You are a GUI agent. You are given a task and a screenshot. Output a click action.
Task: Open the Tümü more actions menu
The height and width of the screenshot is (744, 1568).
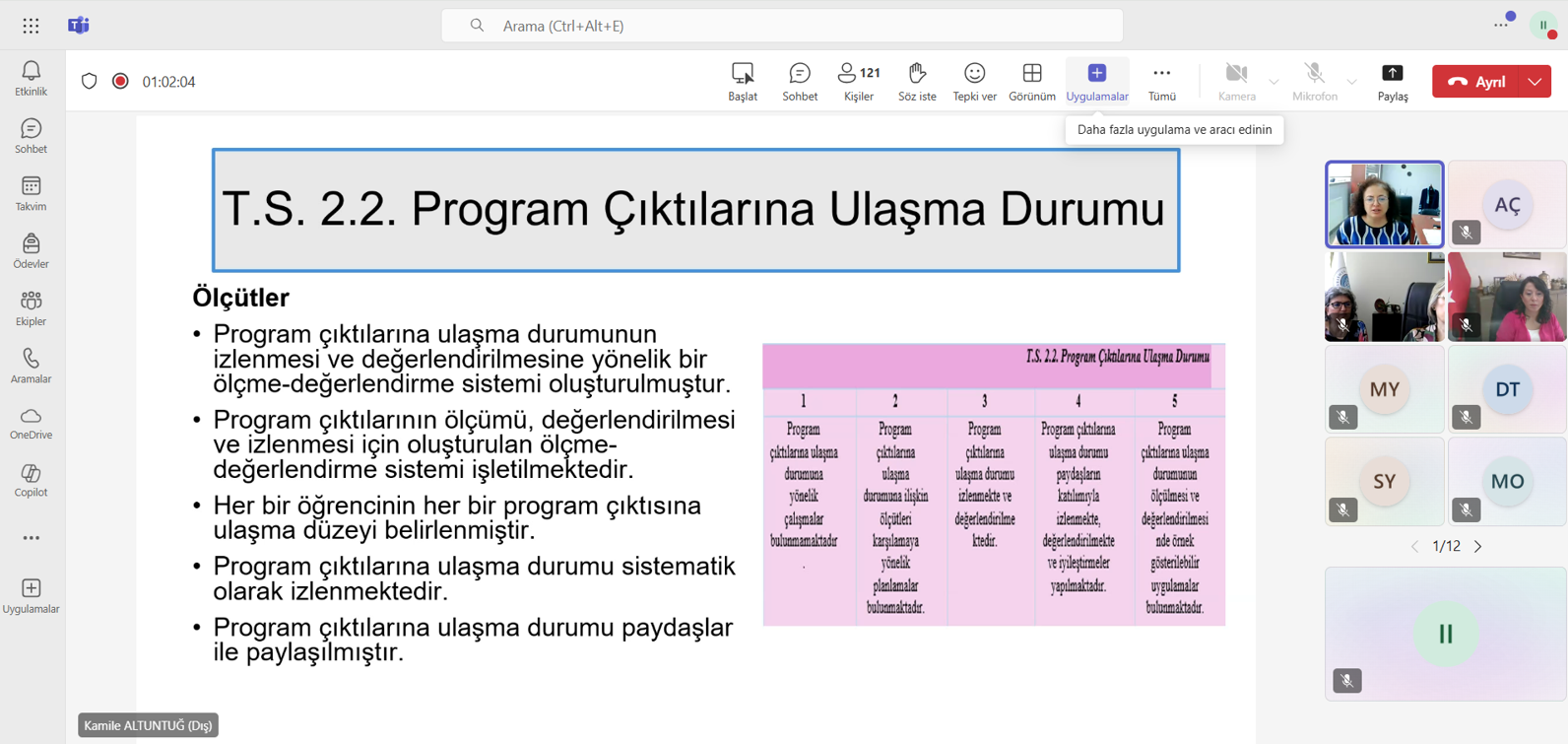(1161, 82)
